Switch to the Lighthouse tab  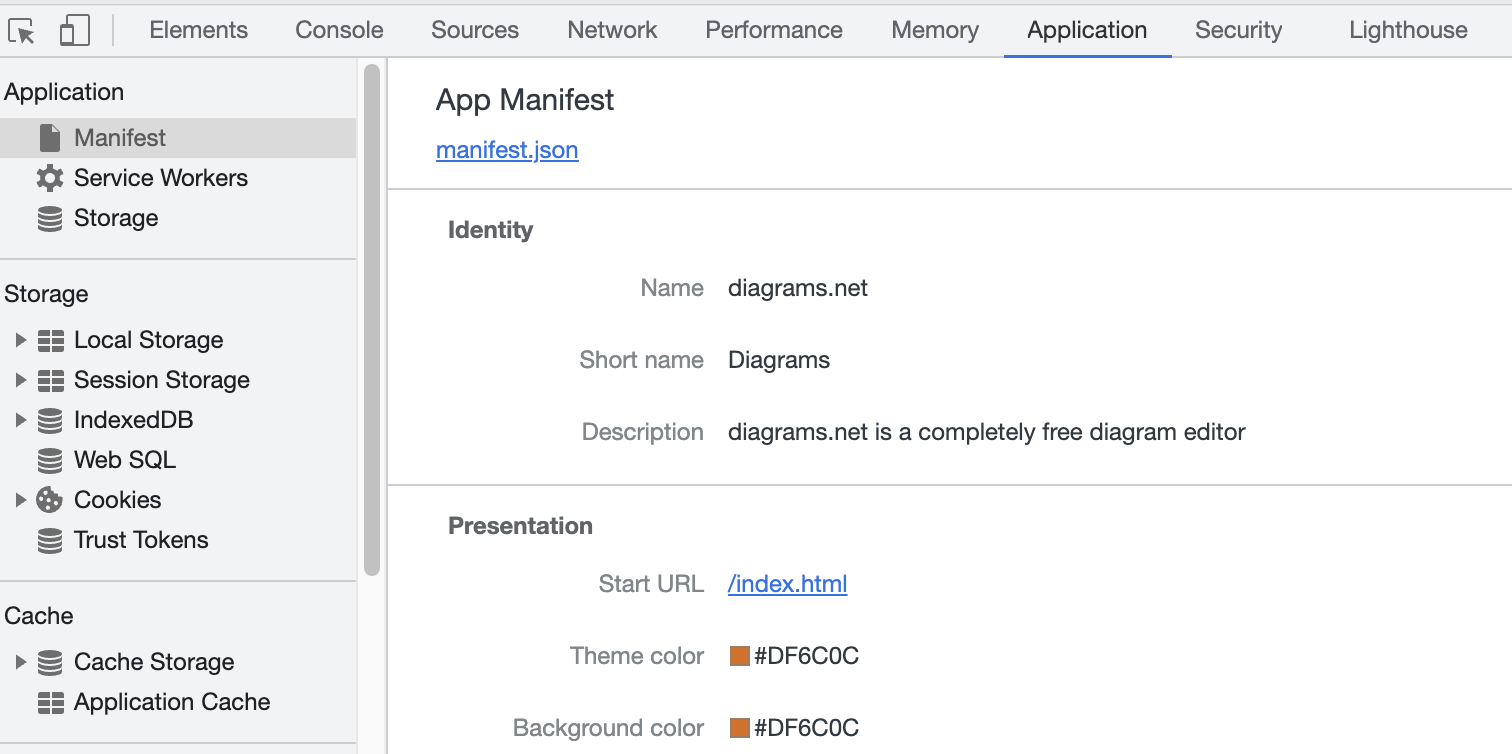click(x=1408, y=30)
